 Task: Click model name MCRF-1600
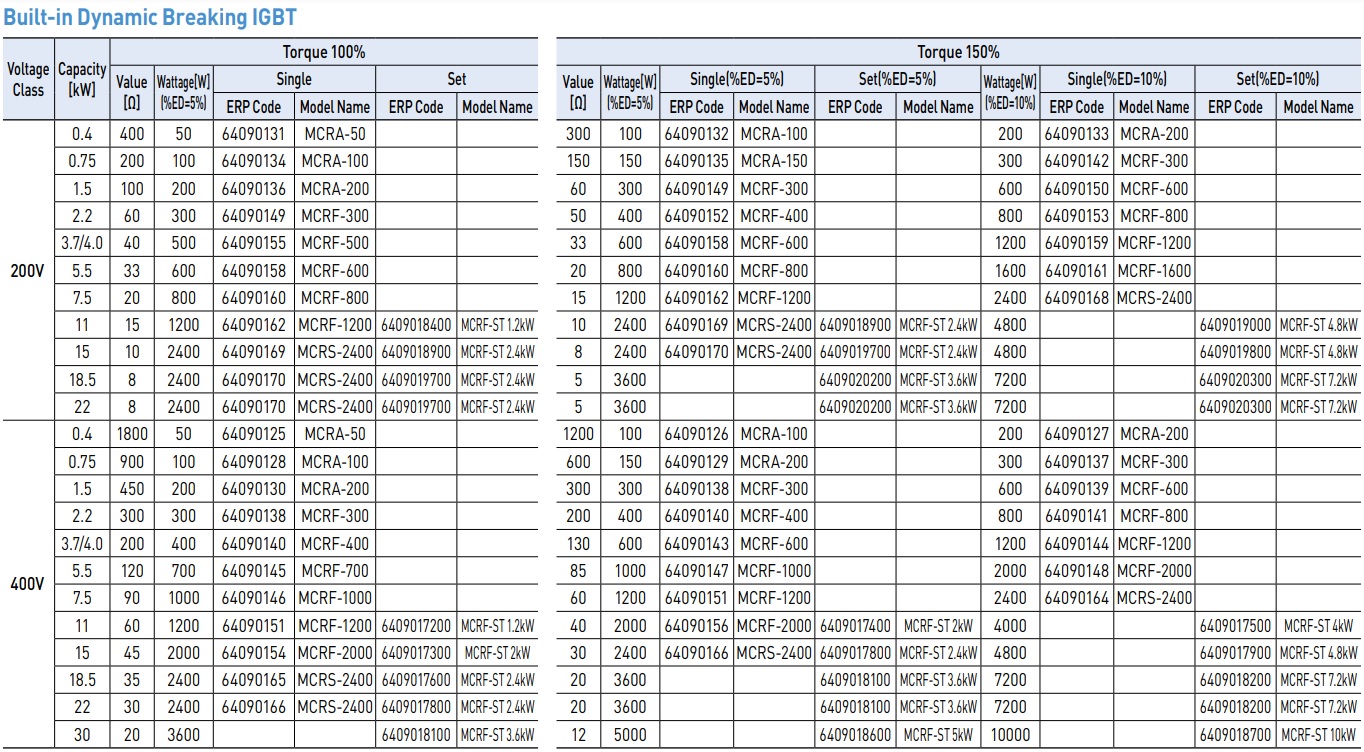tap(1154, 270)
